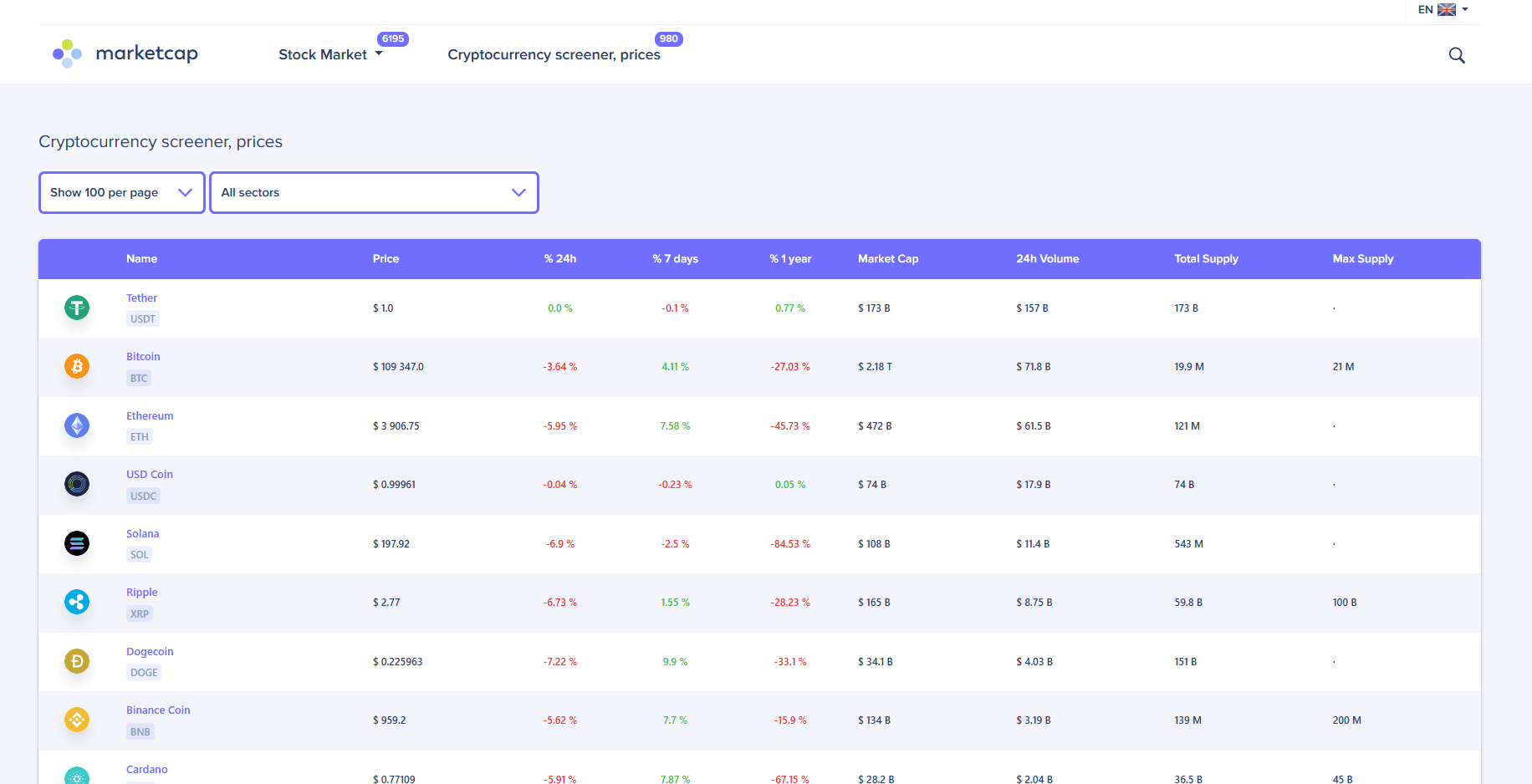
Task: Open Cryptocurrency screener, prices nav item
Action: point(554,54)
